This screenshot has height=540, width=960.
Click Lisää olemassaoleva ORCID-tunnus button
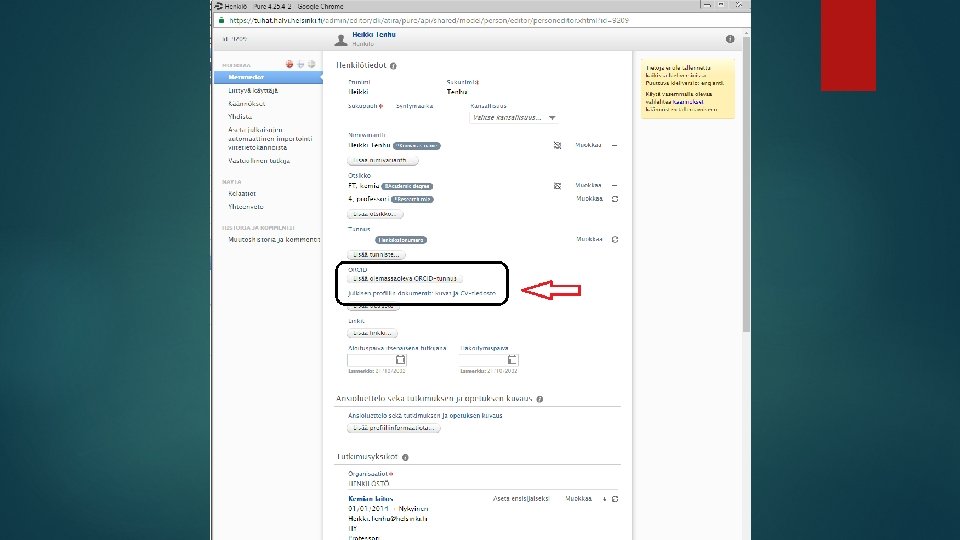405,279
